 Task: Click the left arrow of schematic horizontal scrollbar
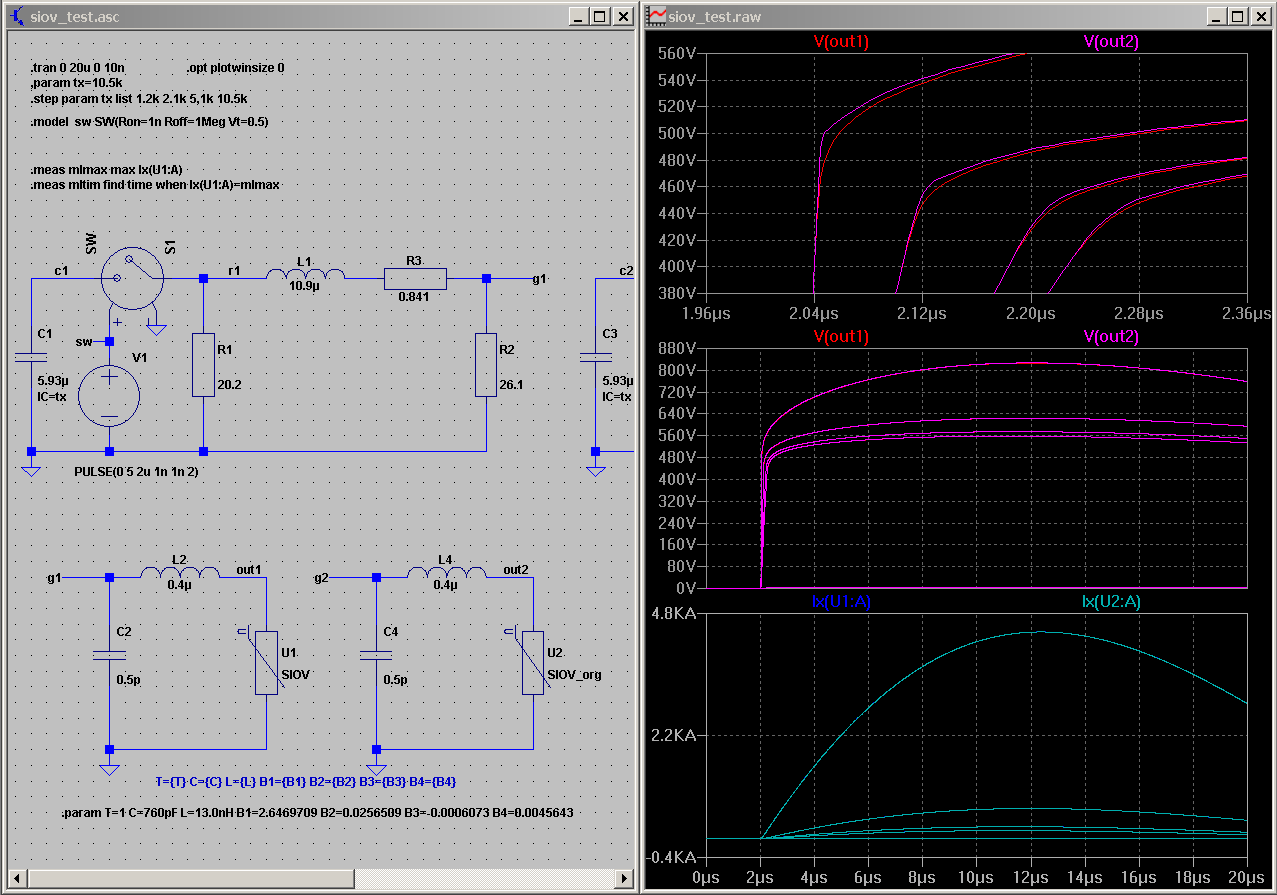(x=16, y=878)
